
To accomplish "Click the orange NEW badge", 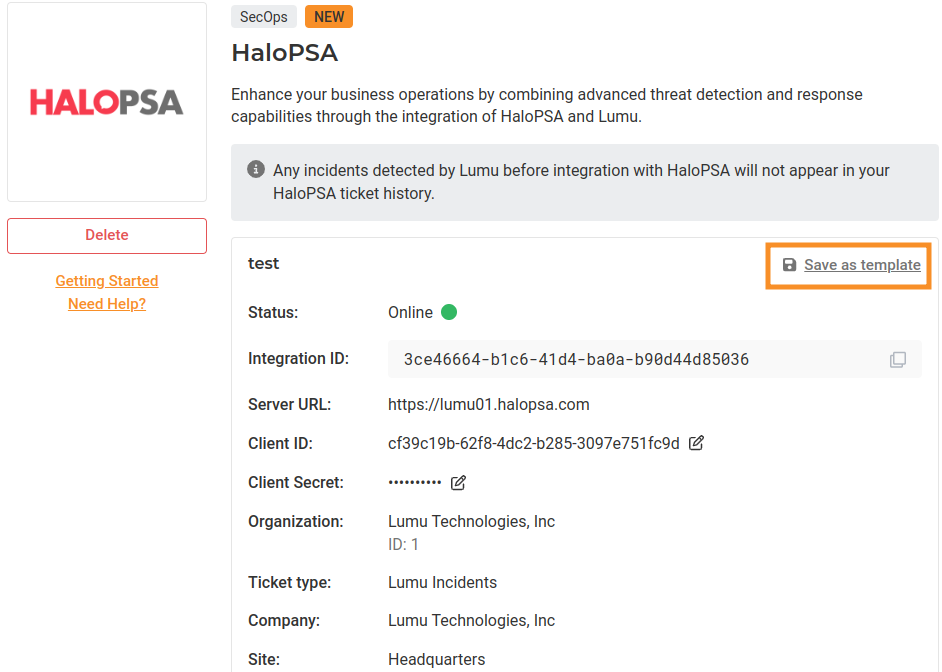I will point(329,17).
